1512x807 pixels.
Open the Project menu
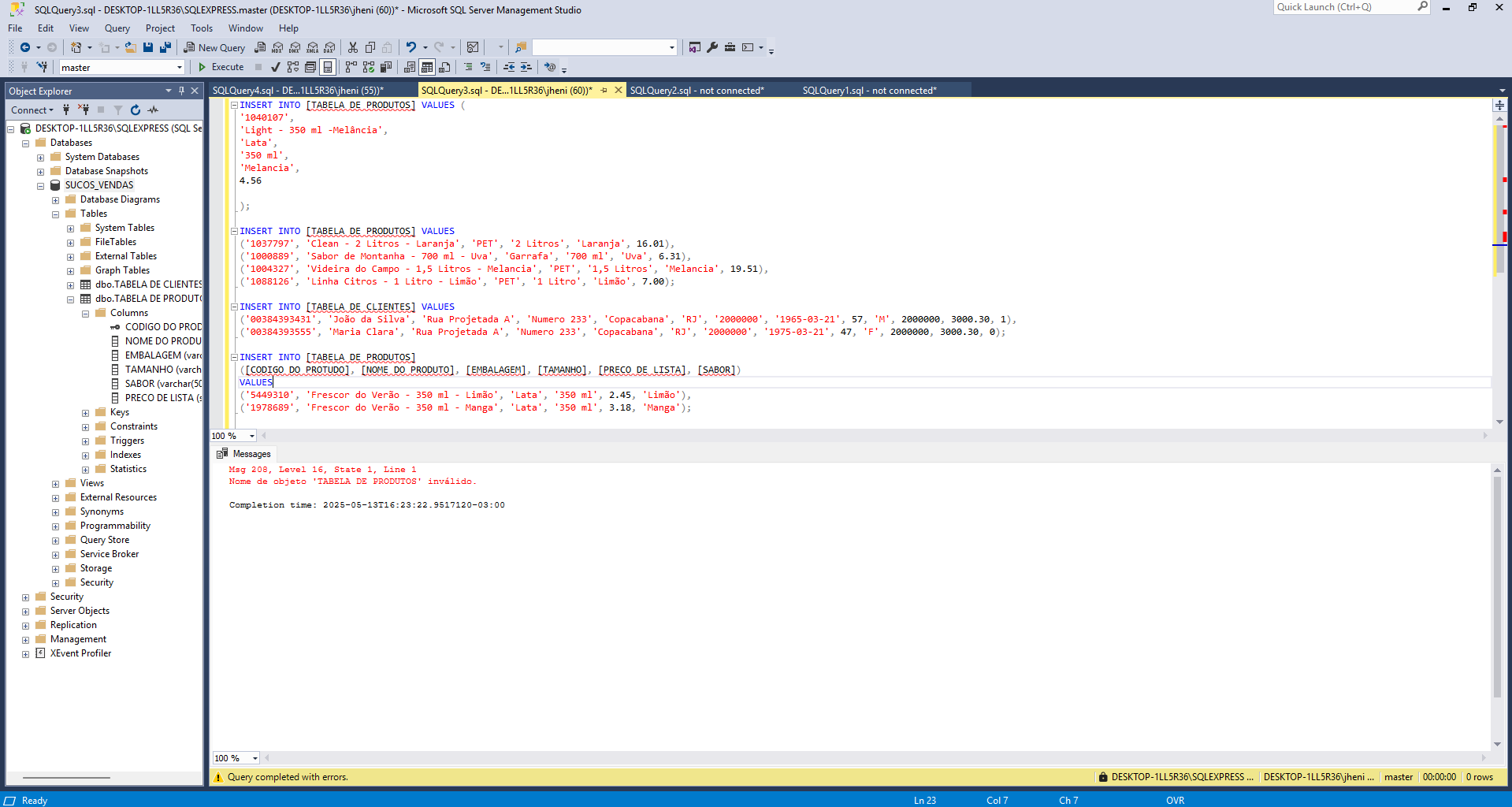click(160, 28)
